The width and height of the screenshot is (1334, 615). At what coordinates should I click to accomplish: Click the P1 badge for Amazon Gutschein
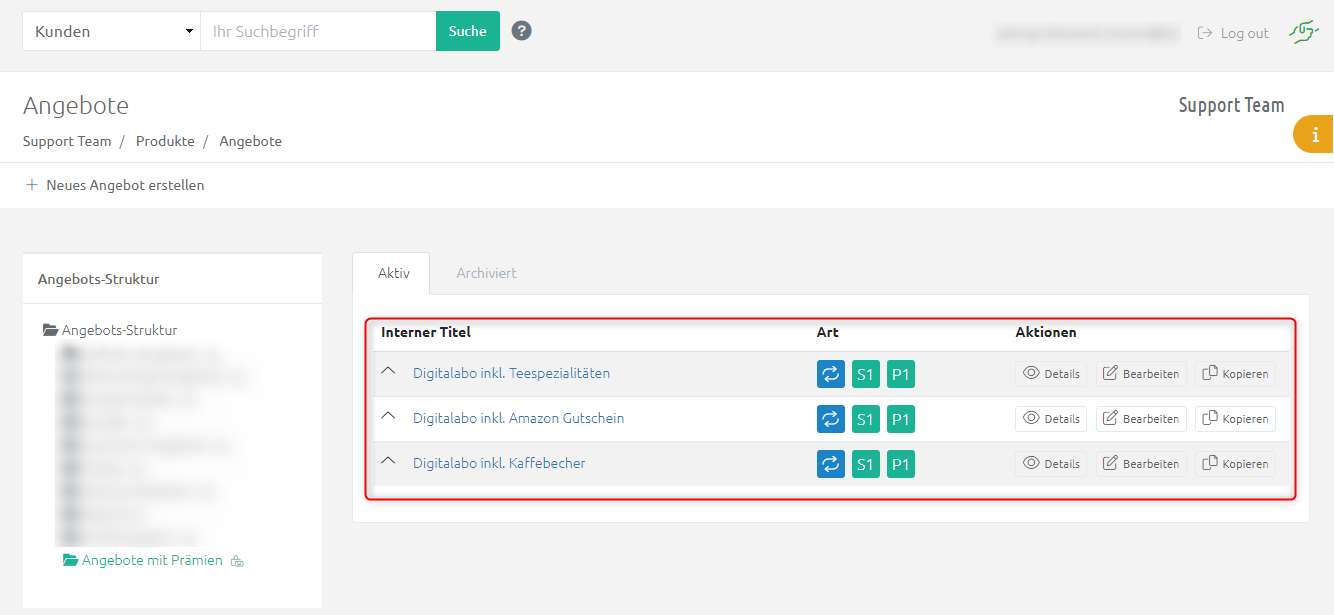[901, 419]
